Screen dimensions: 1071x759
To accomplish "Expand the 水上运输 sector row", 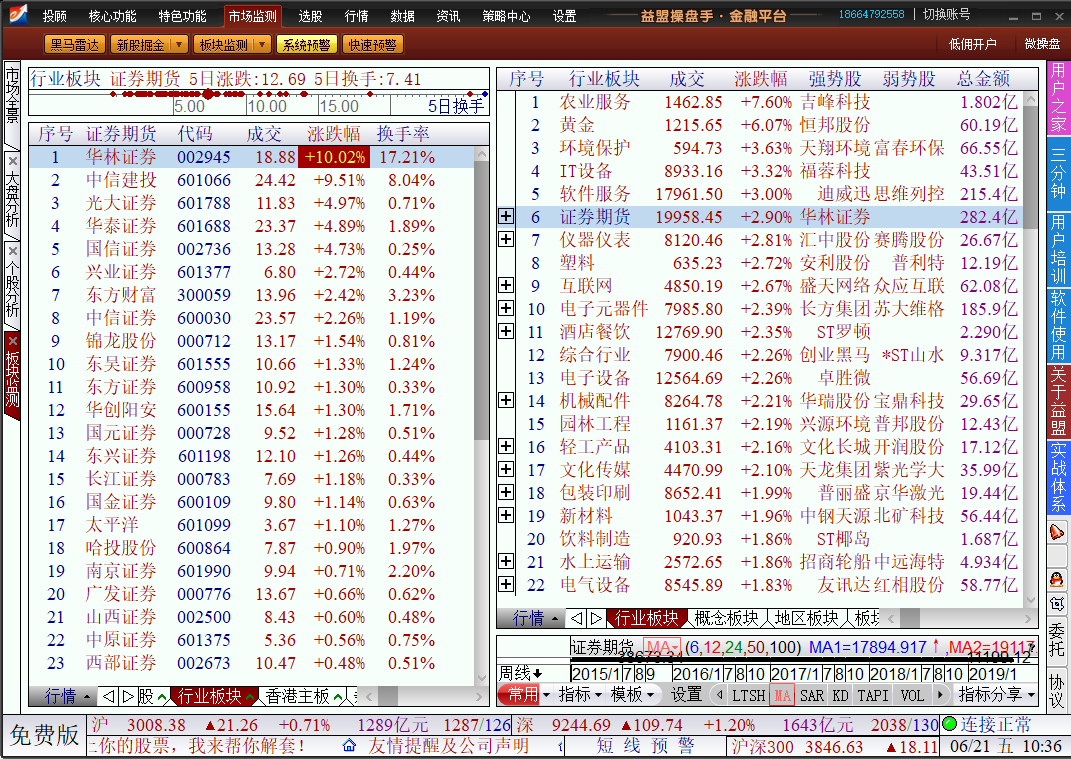I will [x=505, y=561].
